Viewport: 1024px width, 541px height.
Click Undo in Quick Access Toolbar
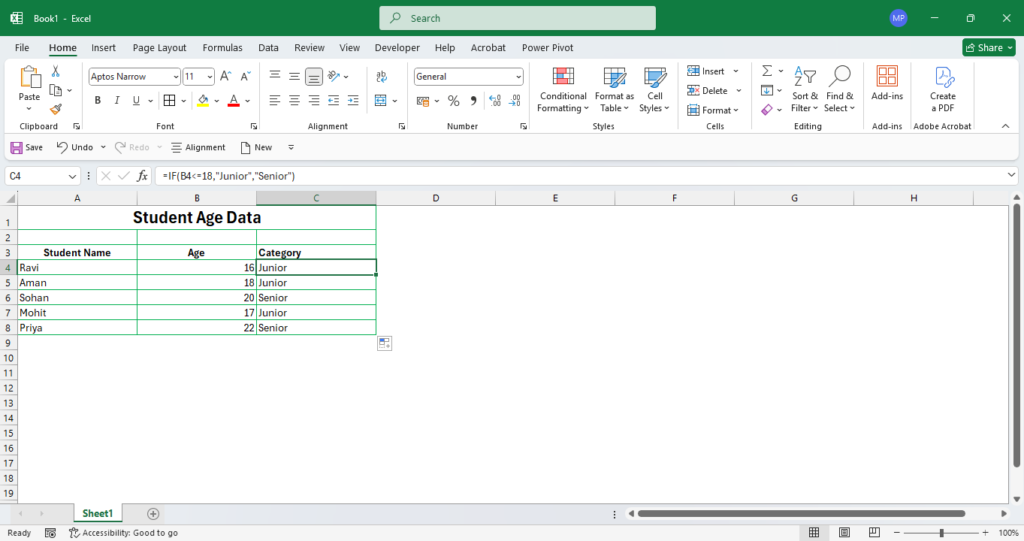click(74, 148)
